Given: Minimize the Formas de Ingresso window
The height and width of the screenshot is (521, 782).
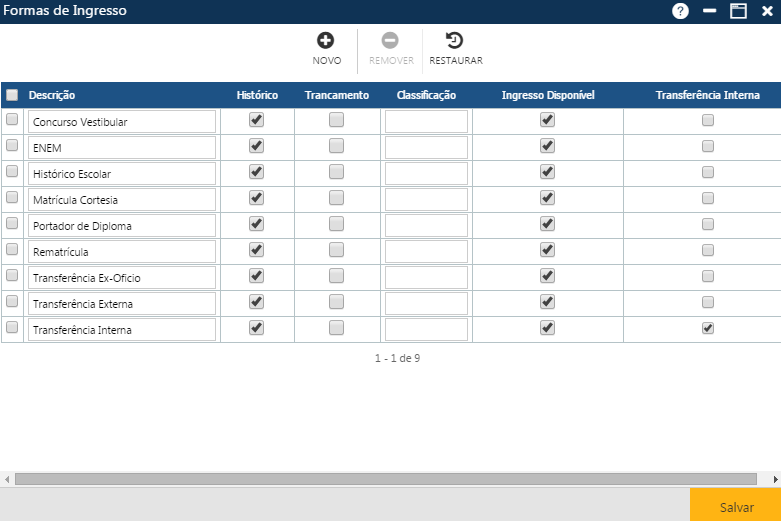Looking at the screenshot, I should 710,11.
